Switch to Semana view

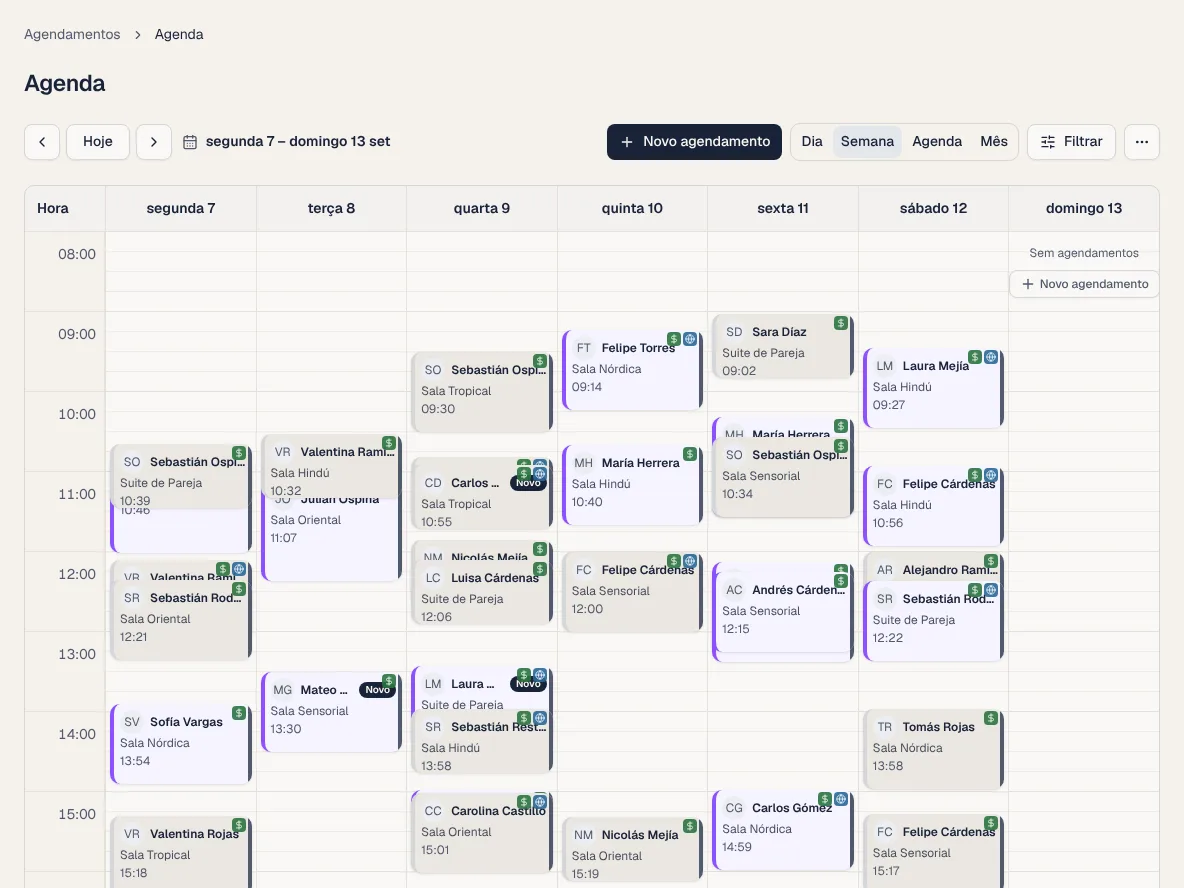tap(867, 142)
